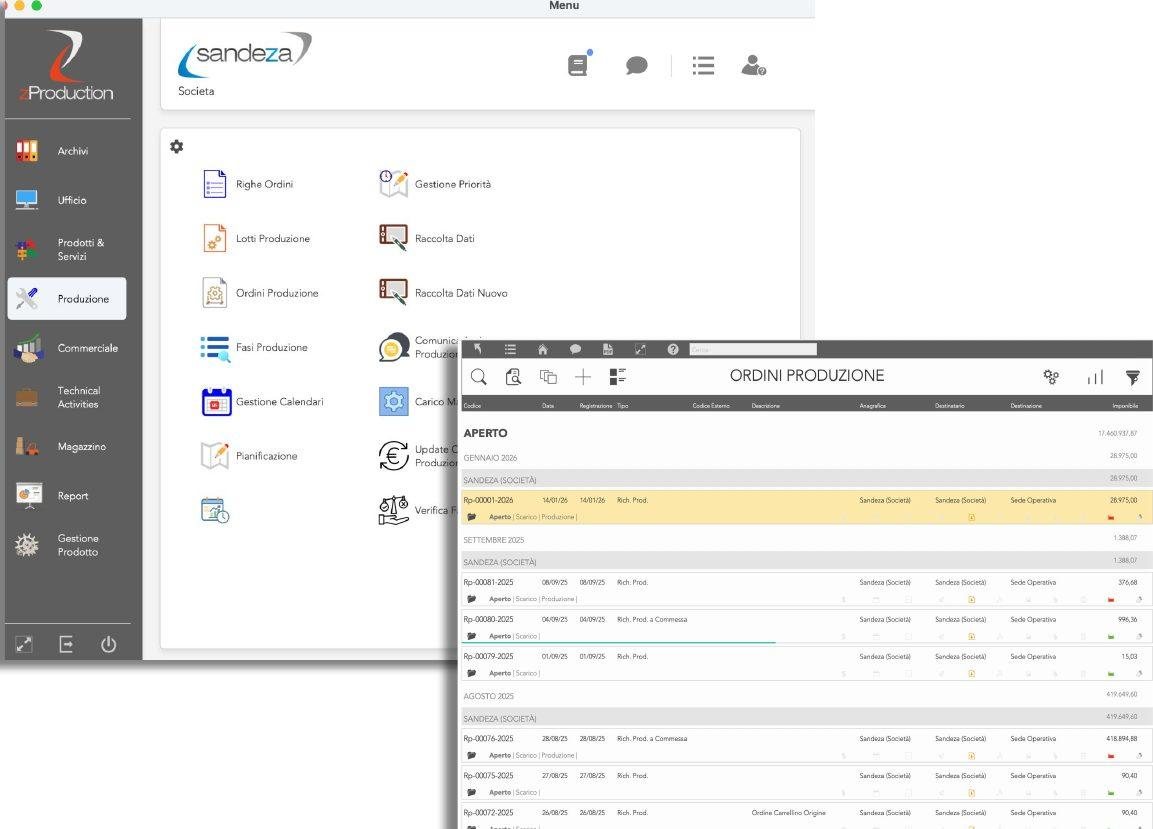Open Raccolta Dati

[426, 238]
